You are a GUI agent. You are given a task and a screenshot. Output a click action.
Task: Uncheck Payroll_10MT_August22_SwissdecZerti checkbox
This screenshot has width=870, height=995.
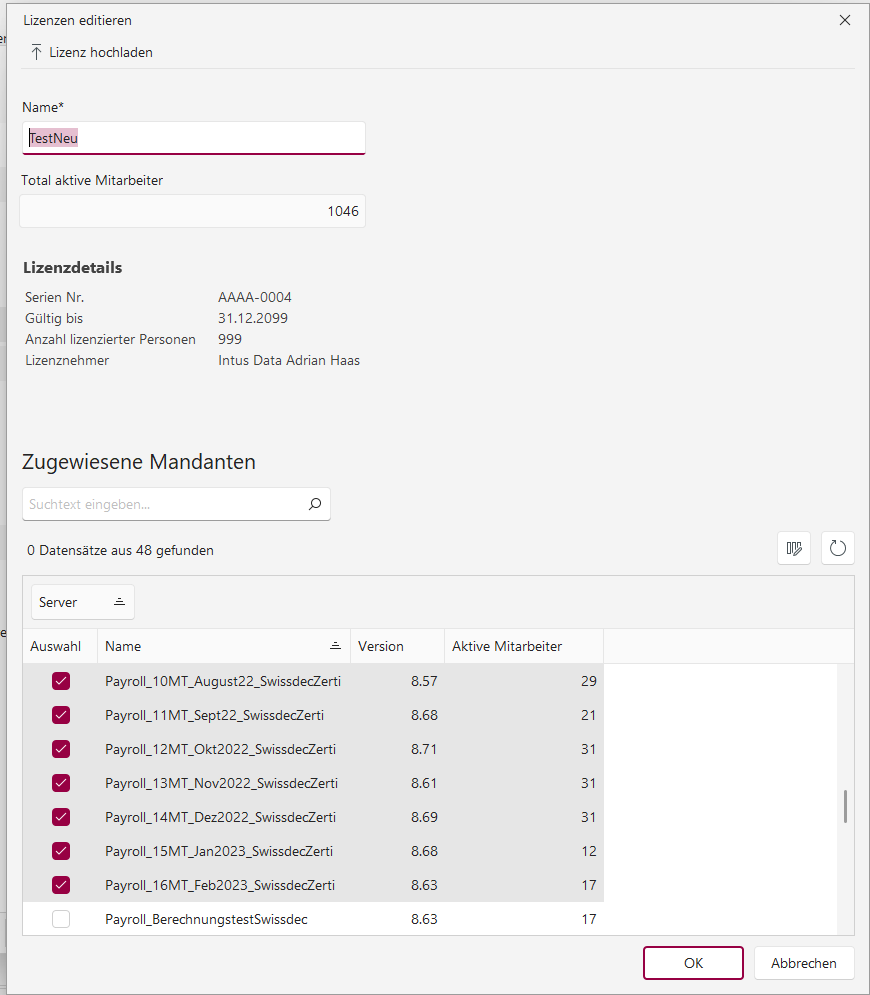(61, 681)
